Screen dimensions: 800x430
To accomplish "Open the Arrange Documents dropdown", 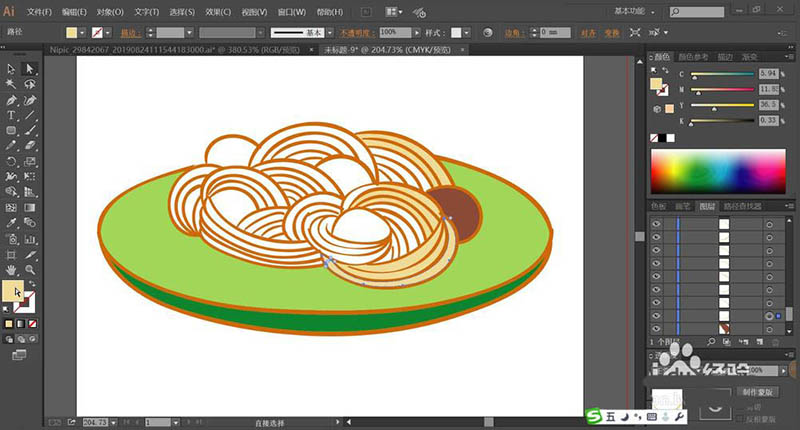I will click(394, 11).
